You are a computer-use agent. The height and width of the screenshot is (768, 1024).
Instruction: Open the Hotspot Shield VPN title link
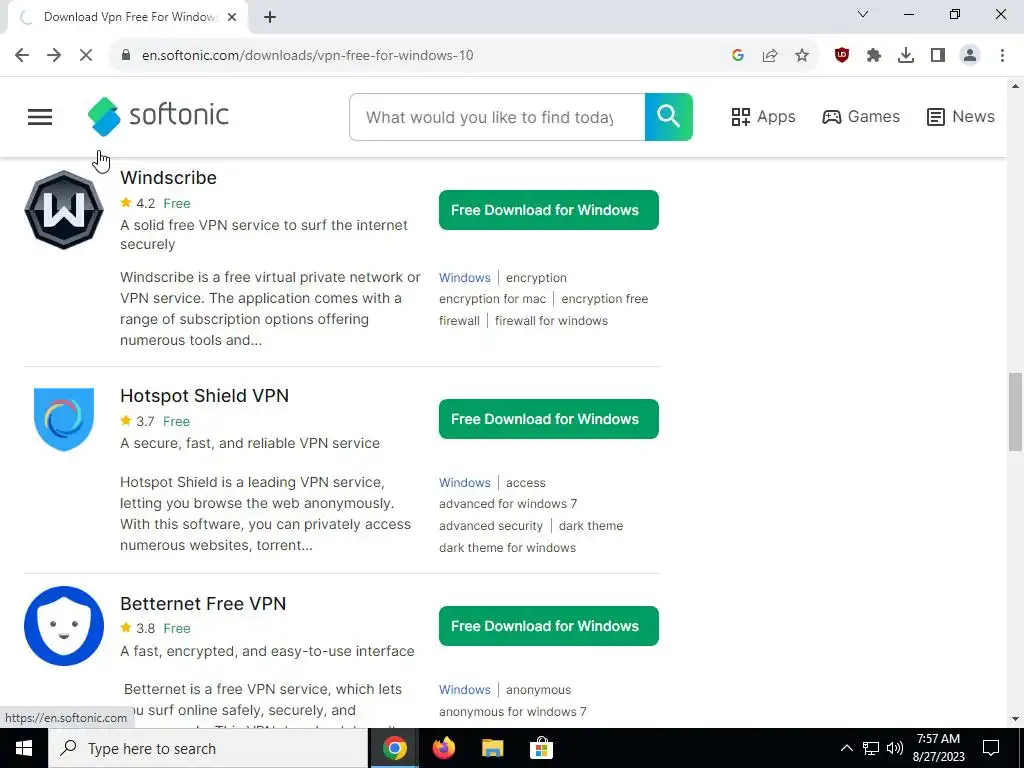coord(204,396)
